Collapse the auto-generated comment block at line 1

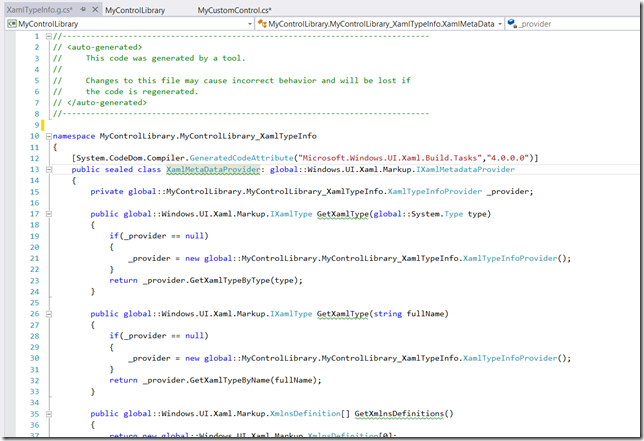point(48,36)
